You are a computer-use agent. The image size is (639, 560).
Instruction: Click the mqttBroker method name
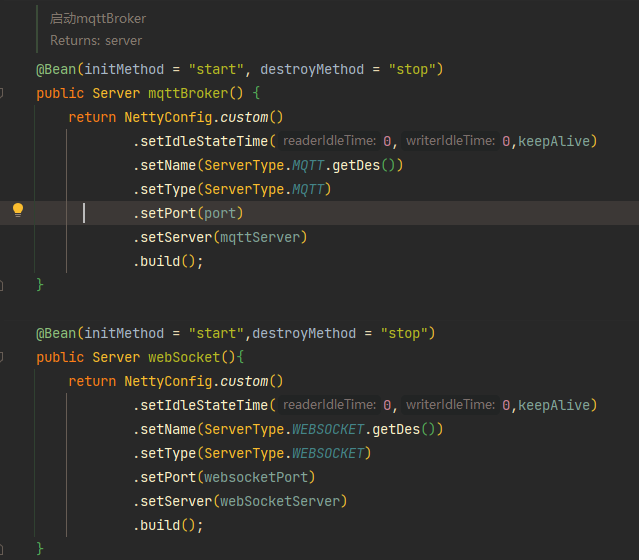[x=188, y=93]
